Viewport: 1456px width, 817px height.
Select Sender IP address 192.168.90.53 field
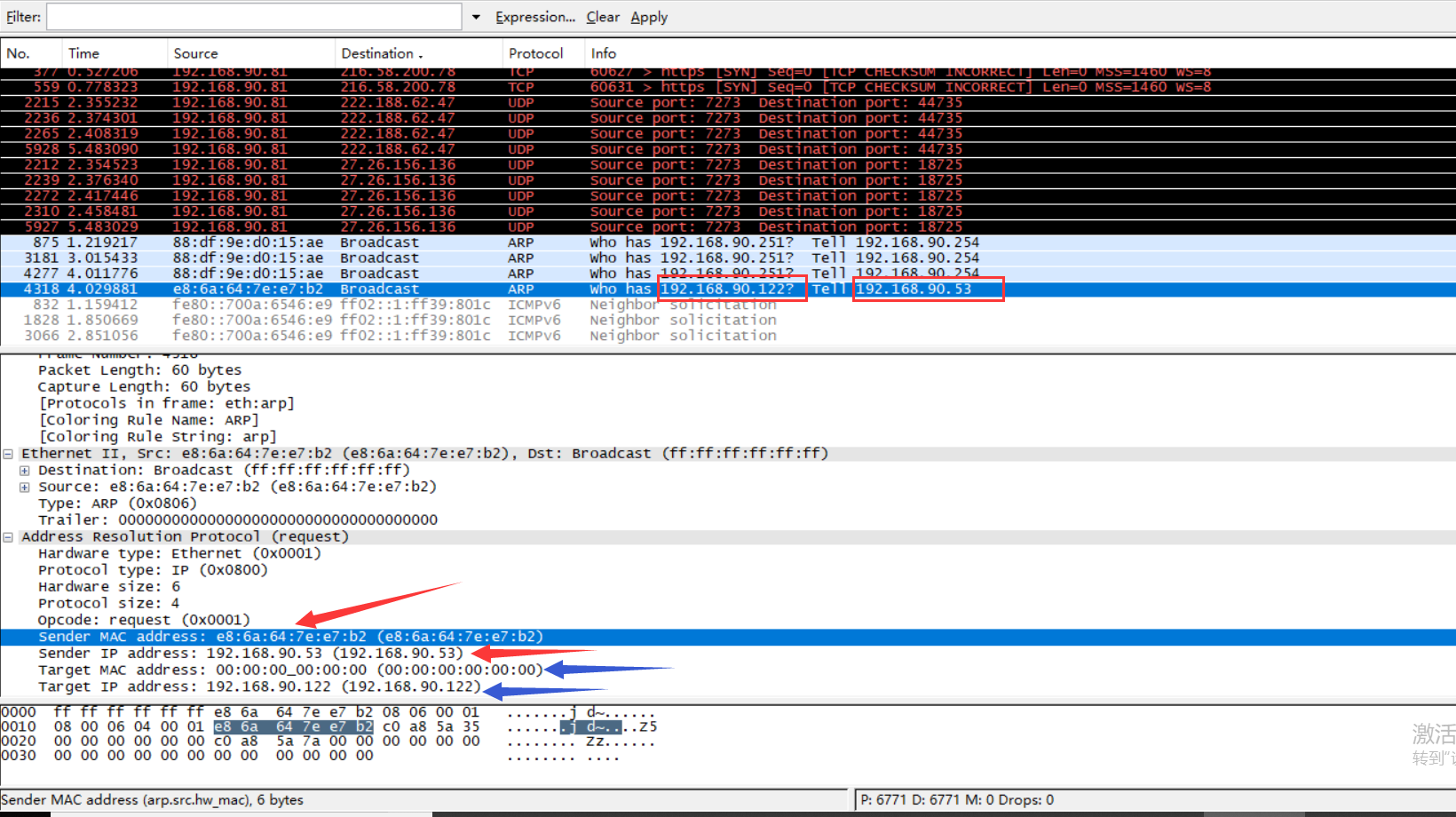click(x=250, y=654)
